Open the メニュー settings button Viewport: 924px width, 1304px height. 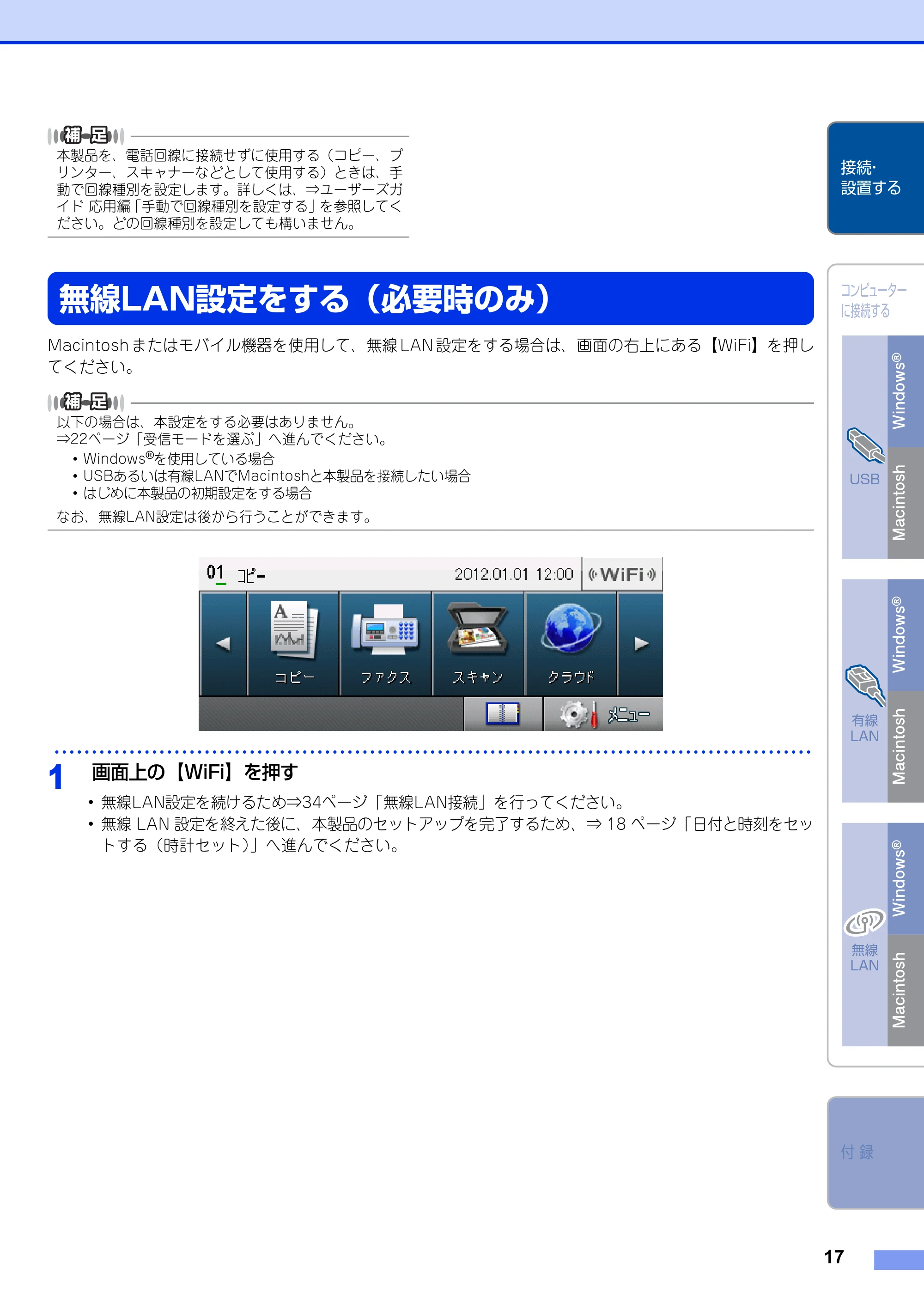point(603,714)
